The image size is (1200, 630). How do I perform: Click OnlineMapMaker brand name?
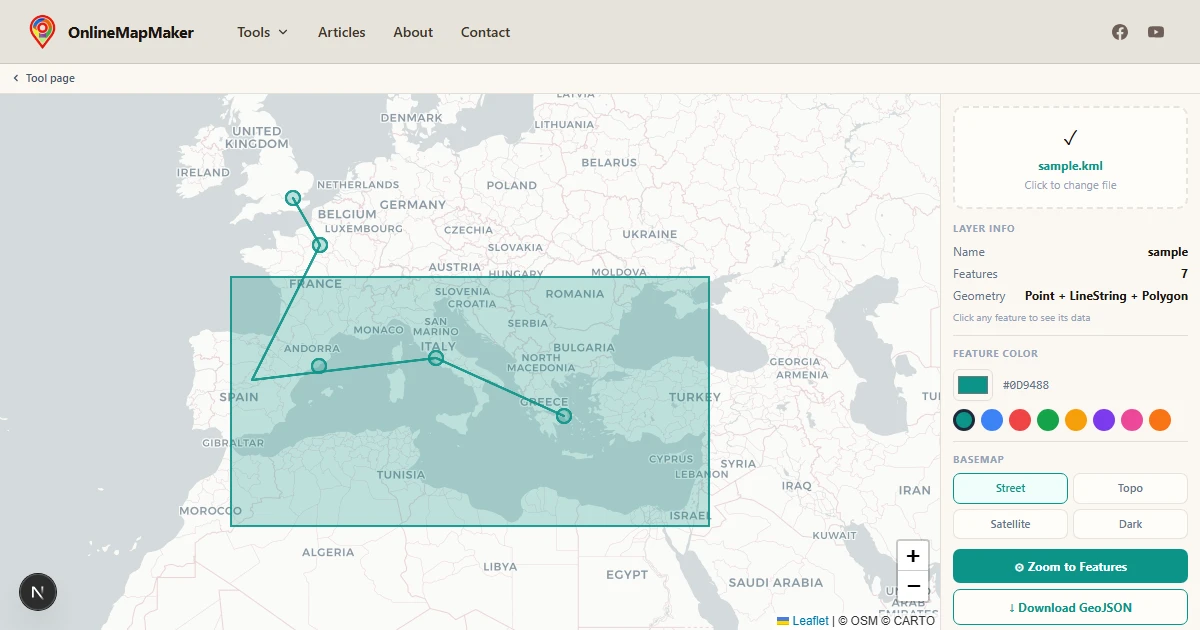click(x=131, y=32)
